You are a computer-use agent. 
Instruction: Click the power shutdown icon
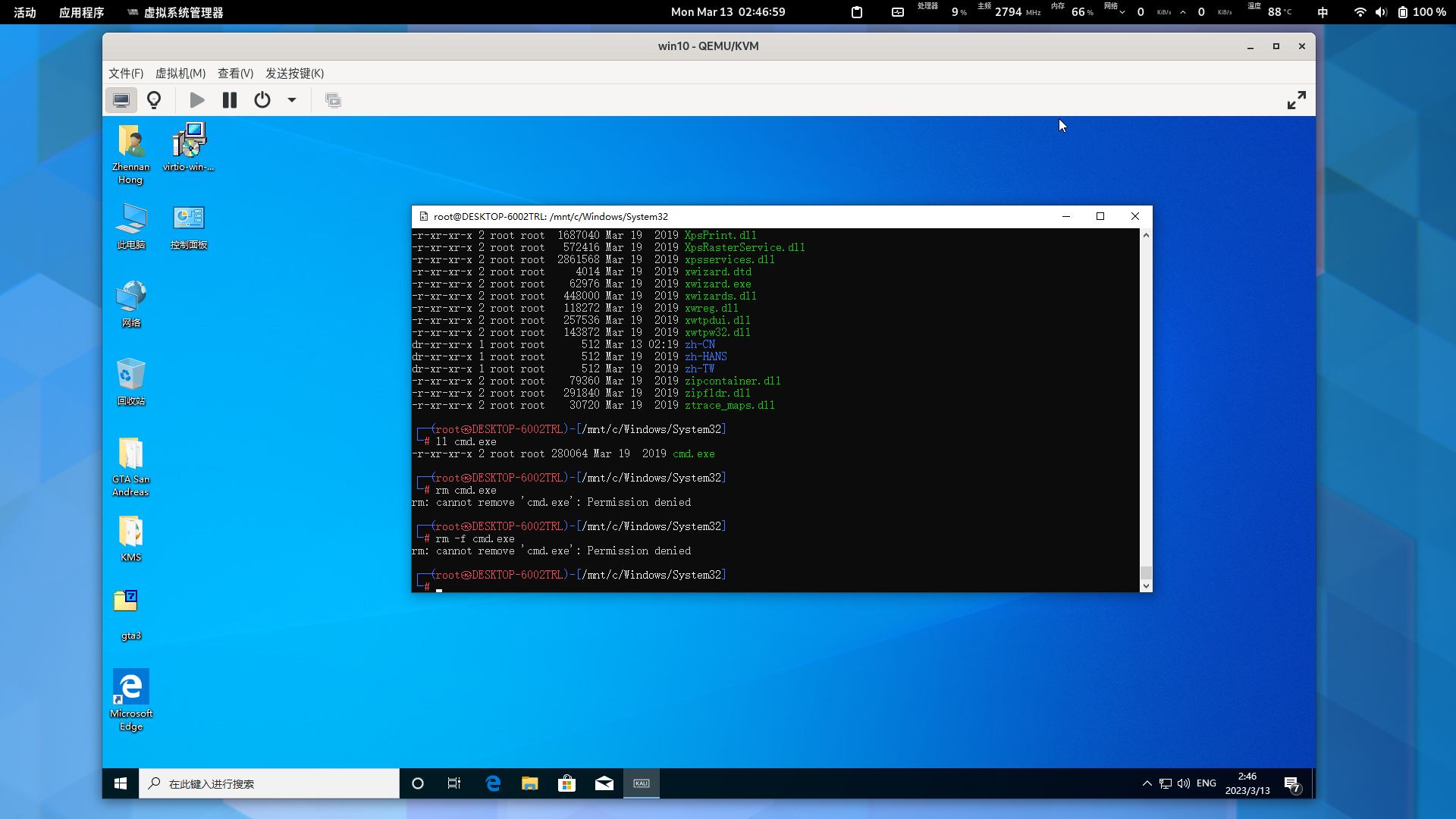click(262, 100)
